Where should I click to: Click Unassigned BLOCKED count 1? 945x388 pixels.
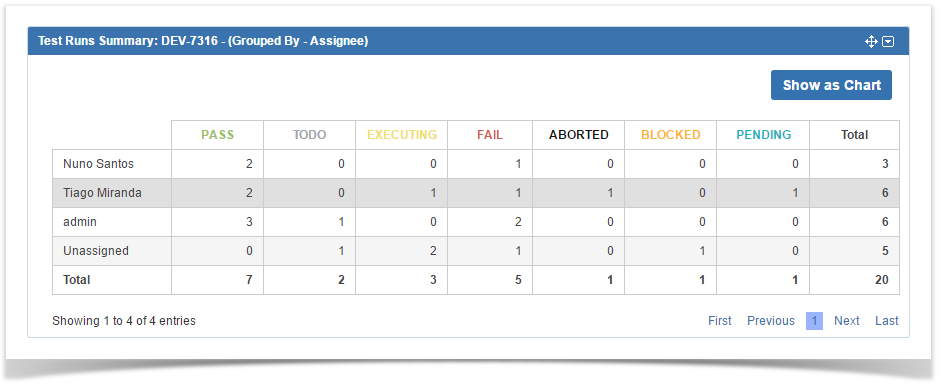703,251
